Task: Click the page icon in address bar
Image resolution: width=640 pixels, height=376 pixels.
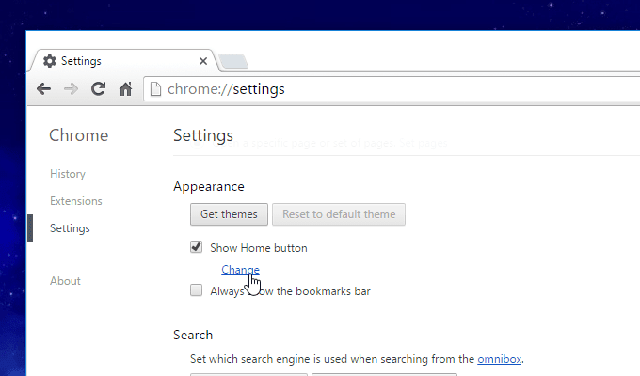Action: (156, 89)
